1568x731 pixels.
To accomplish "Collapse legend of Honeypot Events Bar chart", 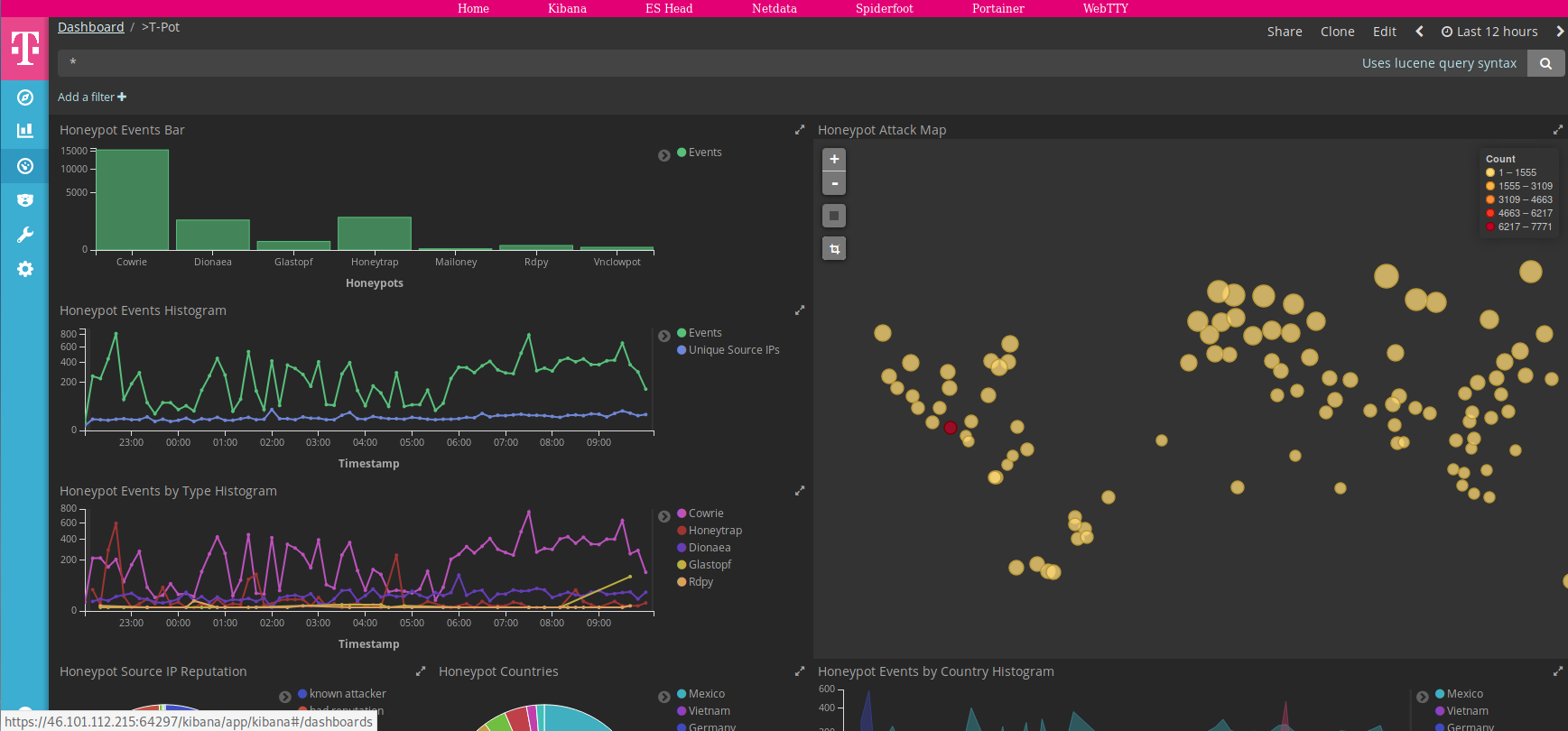I will coord(664,155).
